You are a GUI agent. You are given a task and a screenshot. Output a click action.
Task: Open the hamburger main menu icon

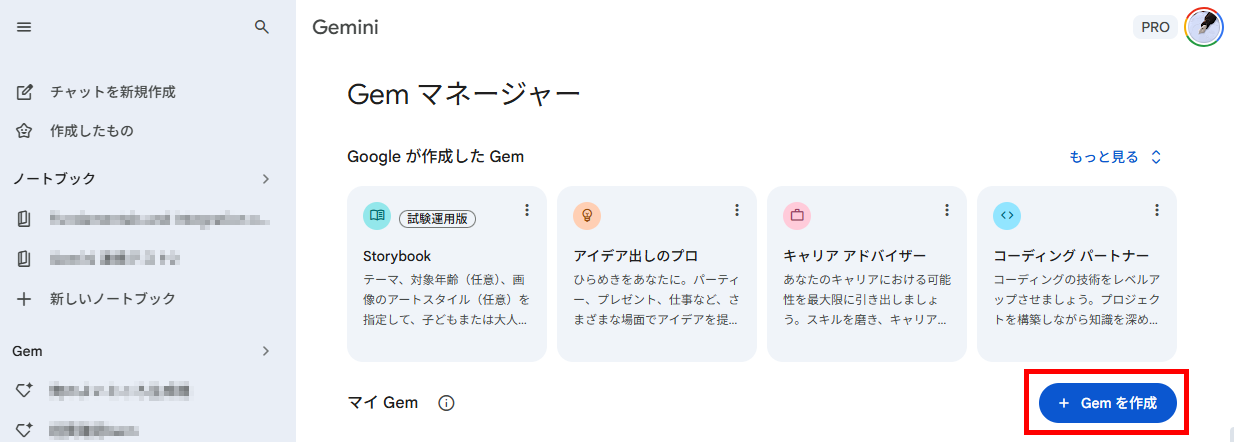(x=25, y=28)
